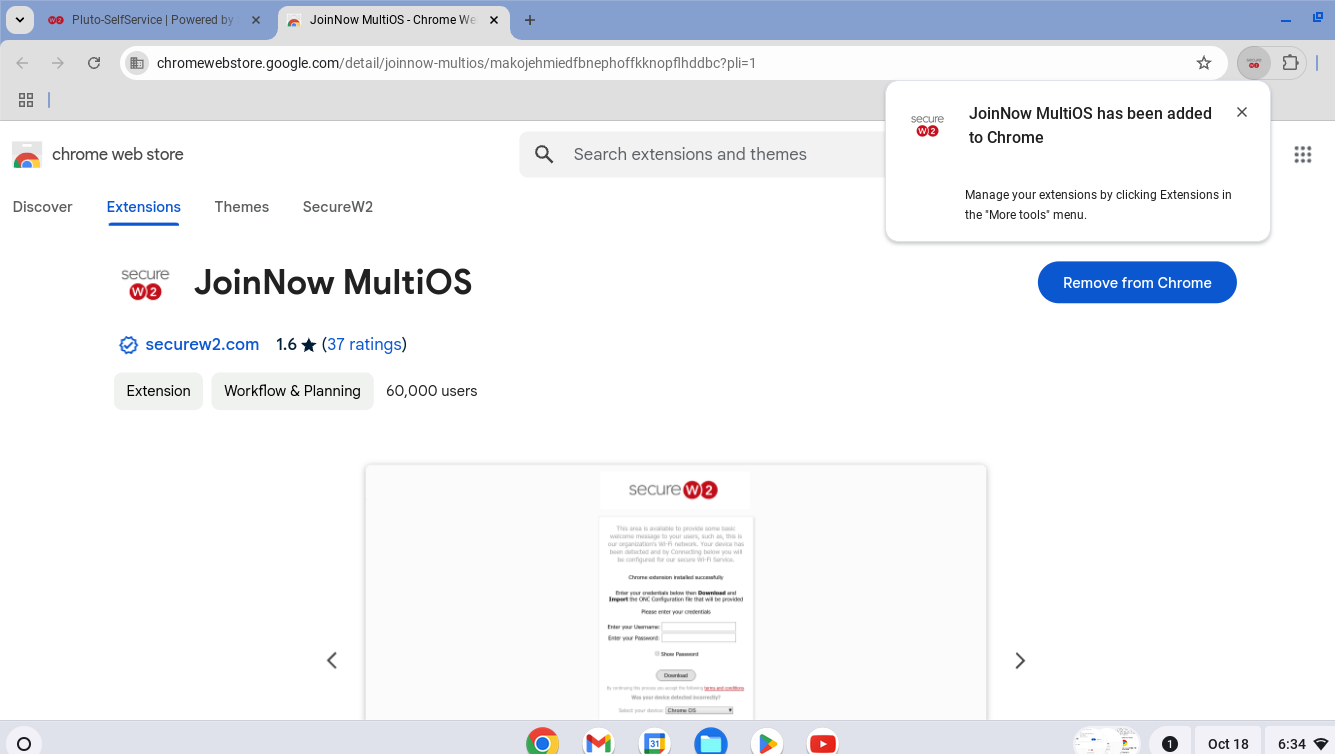Open the Extensions puzzle icon menu
Screen dimensions: 1335x754
click(x=1290, y=63)
